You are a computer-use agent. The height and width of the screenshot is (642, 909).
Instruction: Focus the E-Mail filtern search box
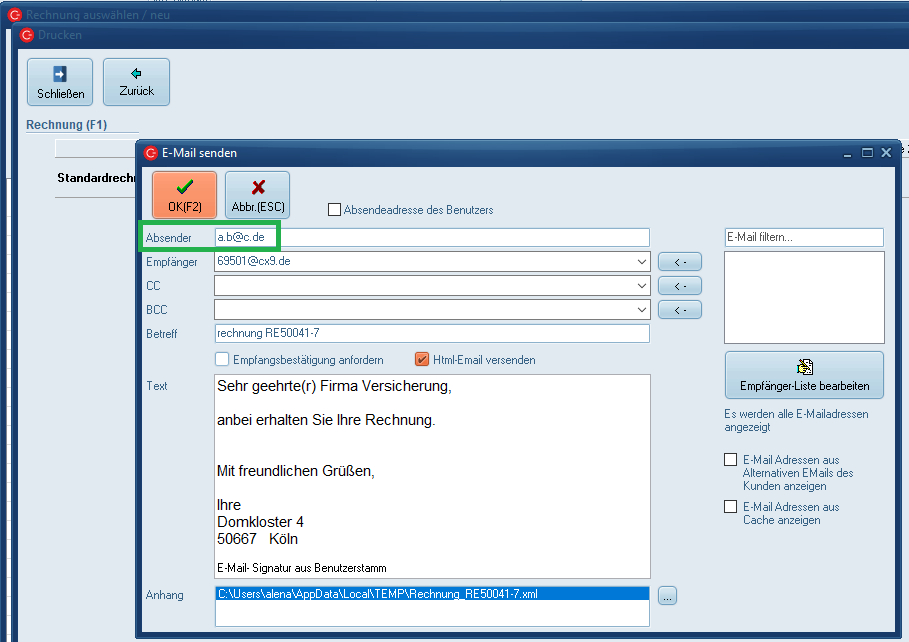[x=803, y=237]
